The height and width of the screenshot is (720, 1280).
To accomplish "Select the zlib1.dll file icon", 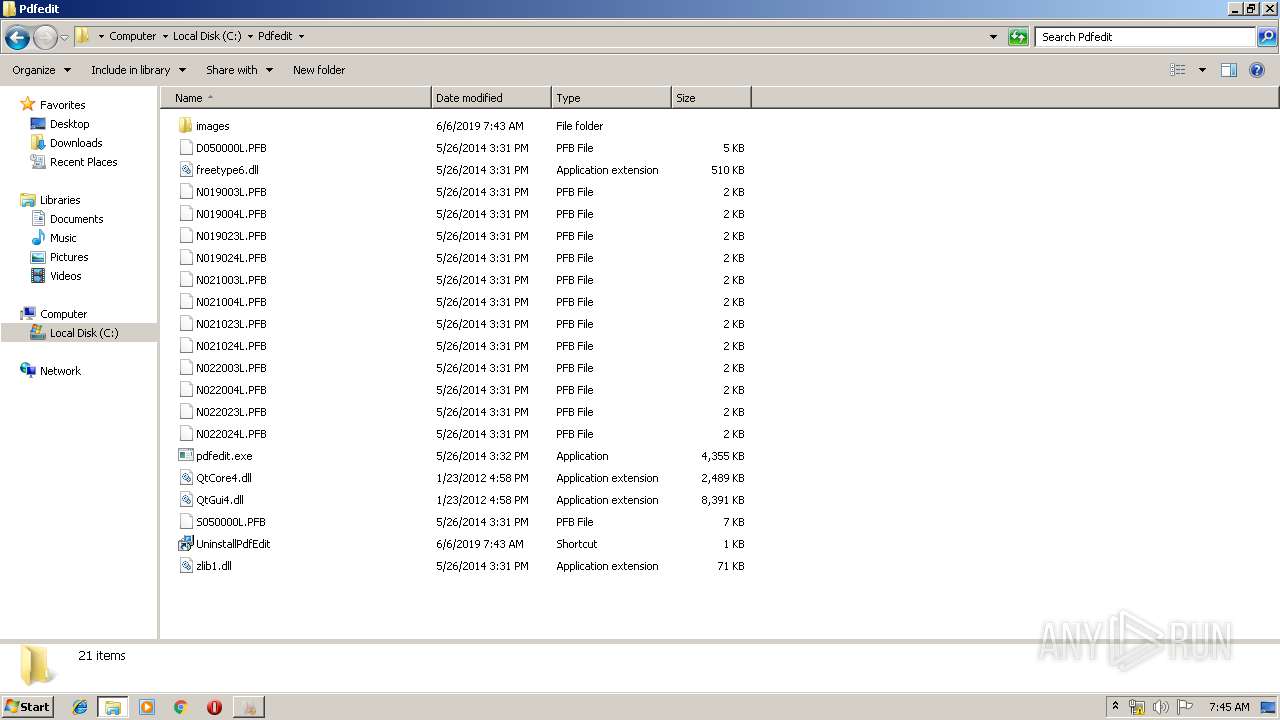I will (x=185, y=566).
